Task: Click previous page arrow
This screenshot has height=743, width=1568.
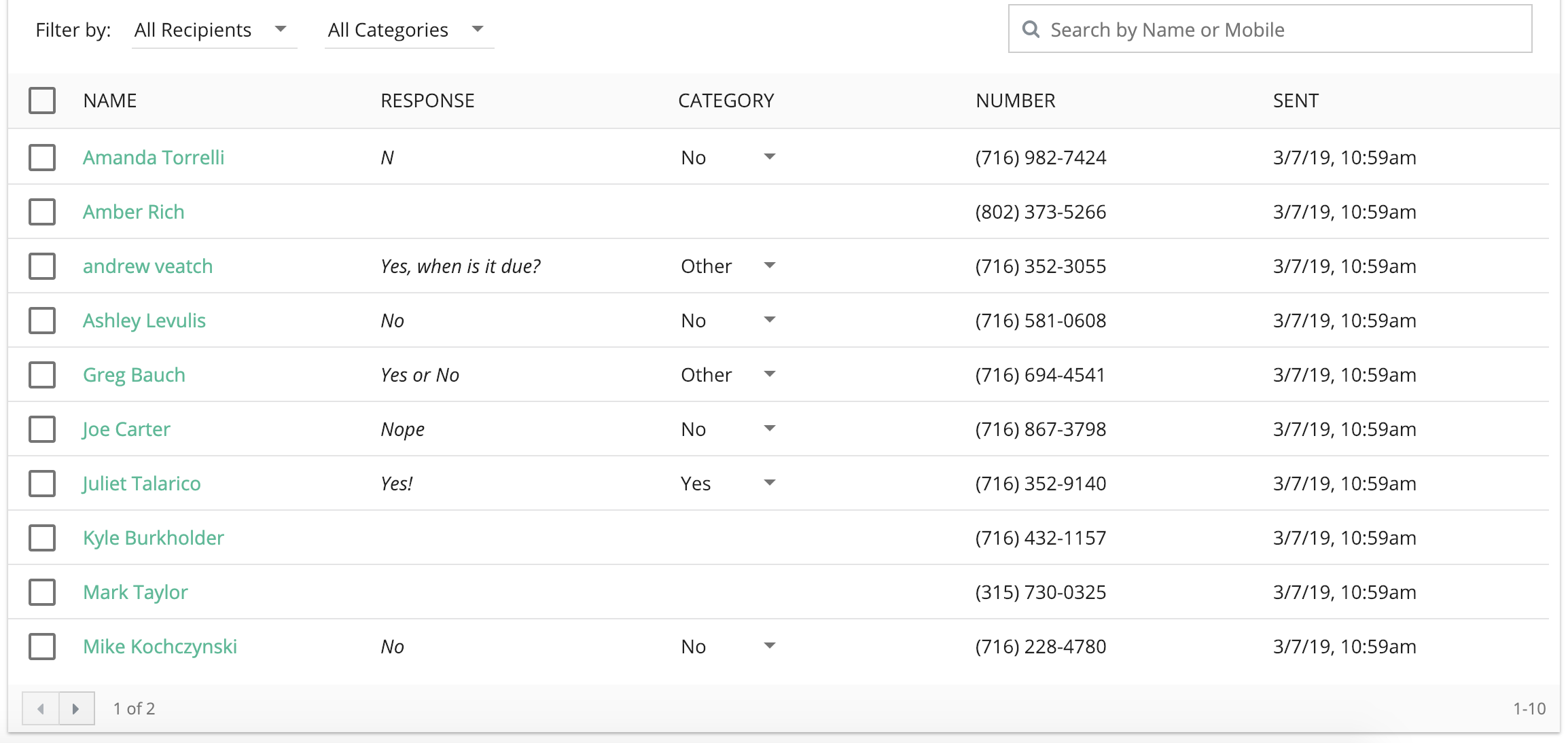Action: point(41,708)
